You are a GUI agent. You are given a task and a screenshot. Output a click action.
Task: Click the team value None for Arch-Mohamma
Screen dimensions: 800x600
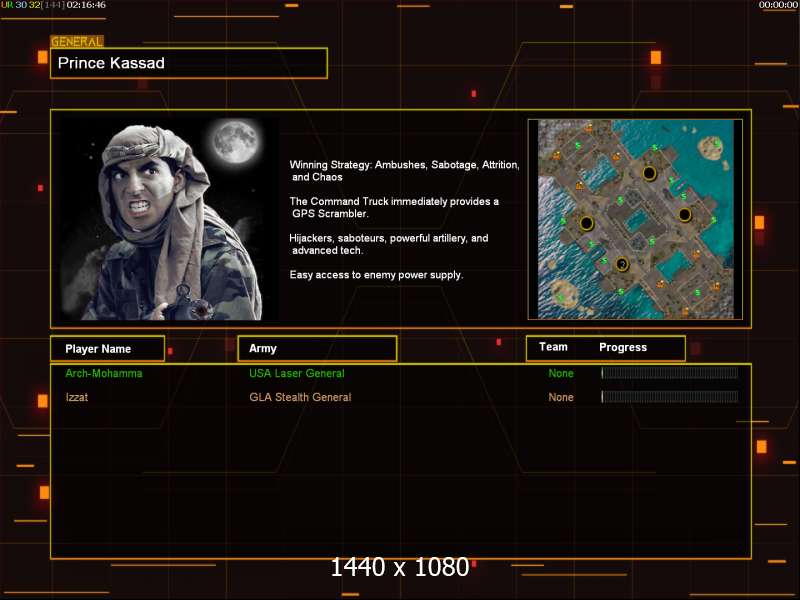(561, 373)
